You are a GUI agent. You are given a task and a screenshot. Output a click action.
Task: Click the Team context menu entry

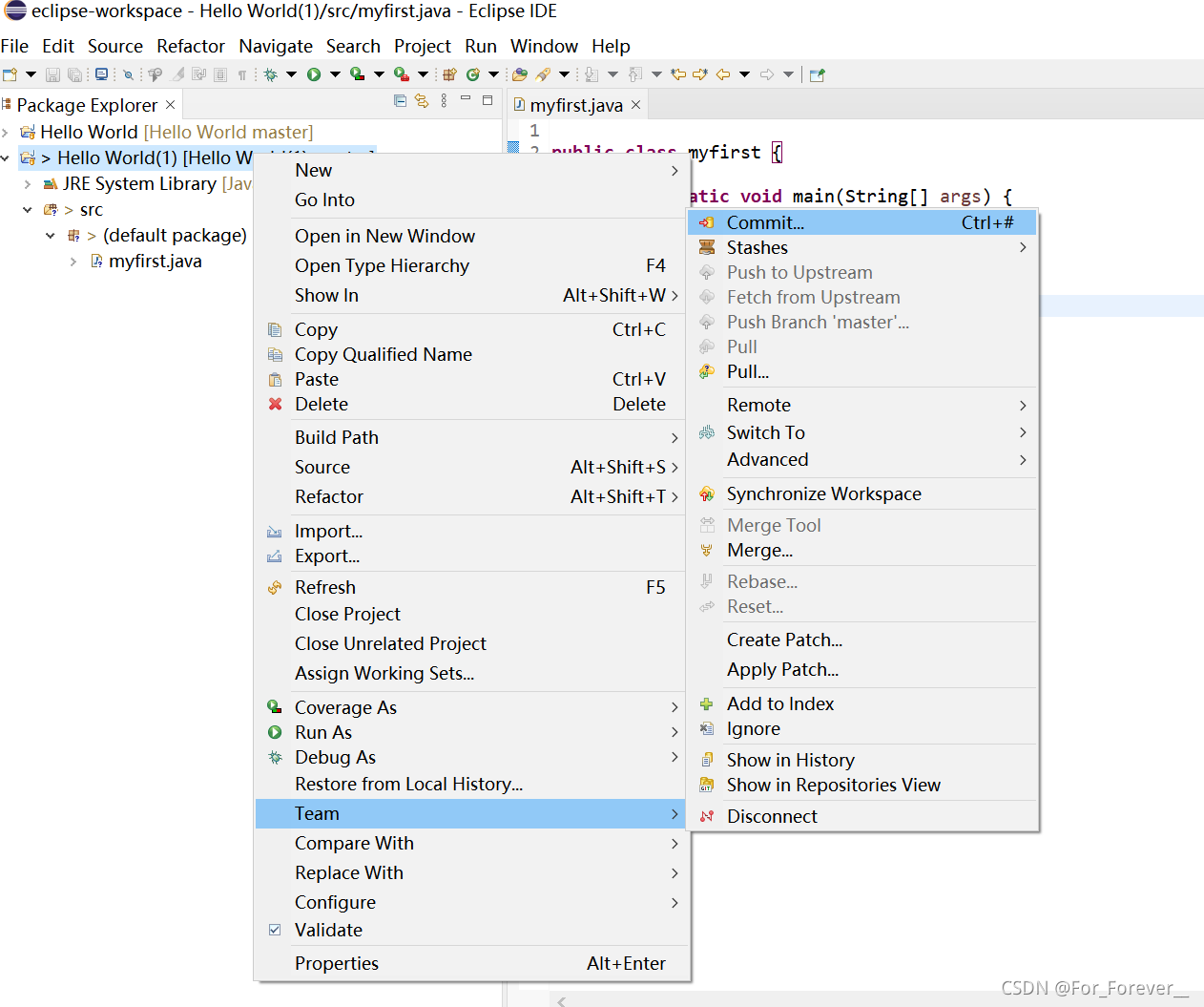coord(471,813)
